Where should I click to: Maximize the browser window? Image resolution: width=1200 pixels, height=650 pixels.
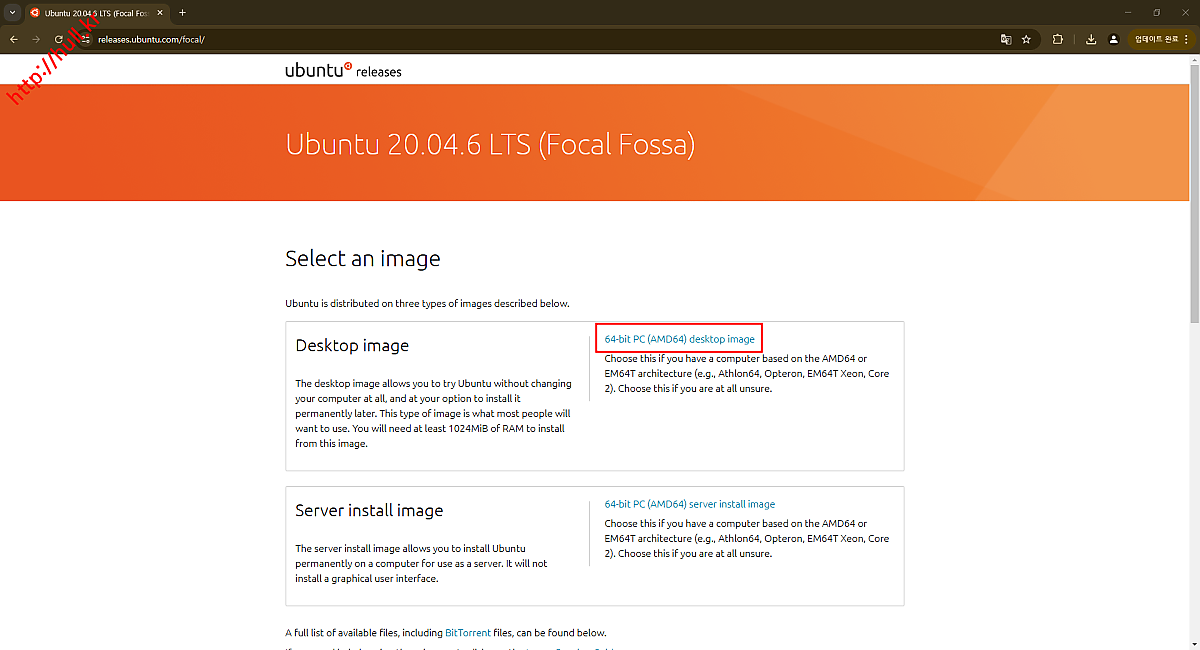coord(1157,13)
